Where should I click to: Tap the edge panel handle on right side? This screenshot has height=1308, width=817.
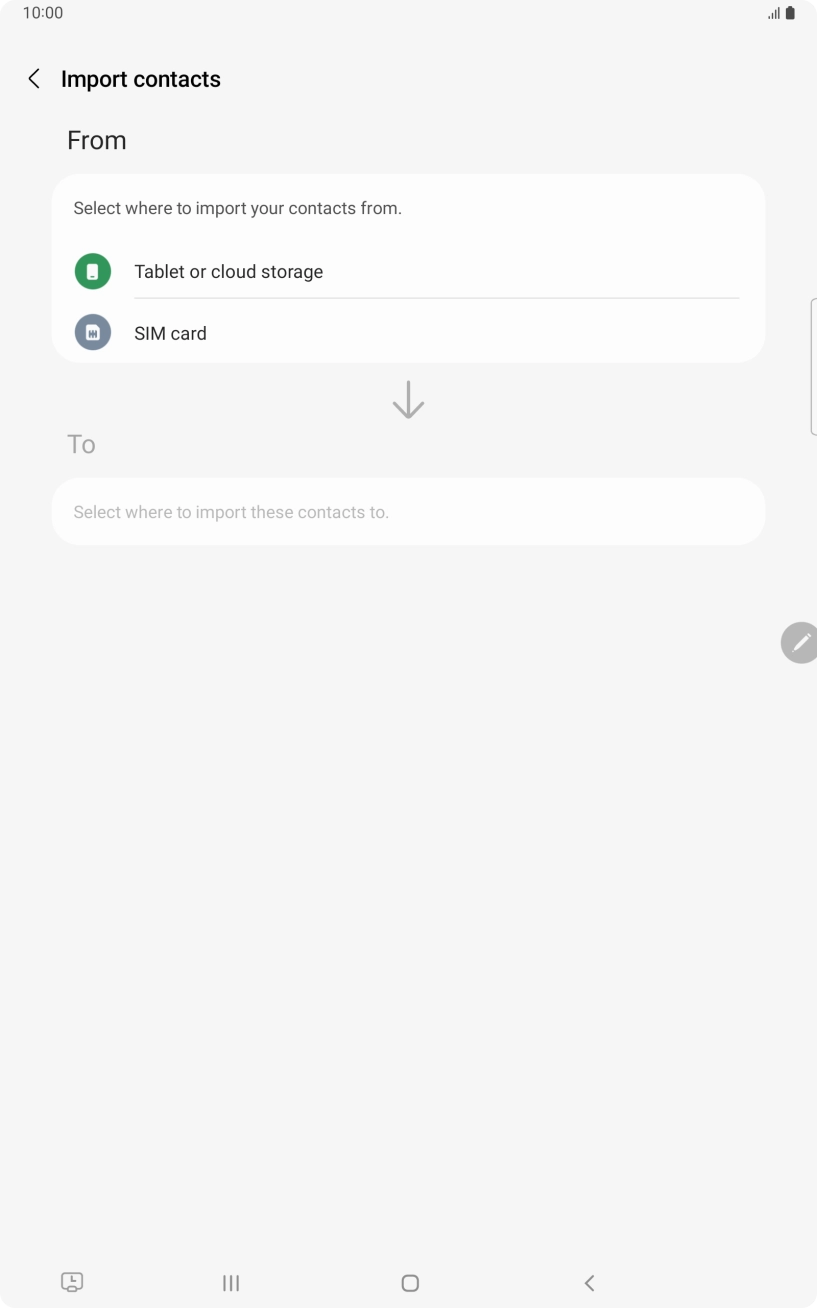[x=812, y=366]
